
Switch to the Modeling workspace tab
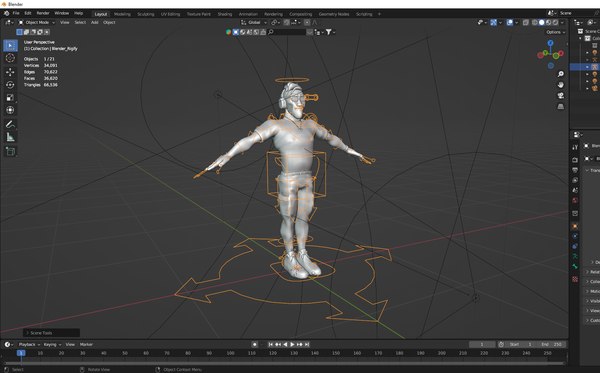point(122,14)
